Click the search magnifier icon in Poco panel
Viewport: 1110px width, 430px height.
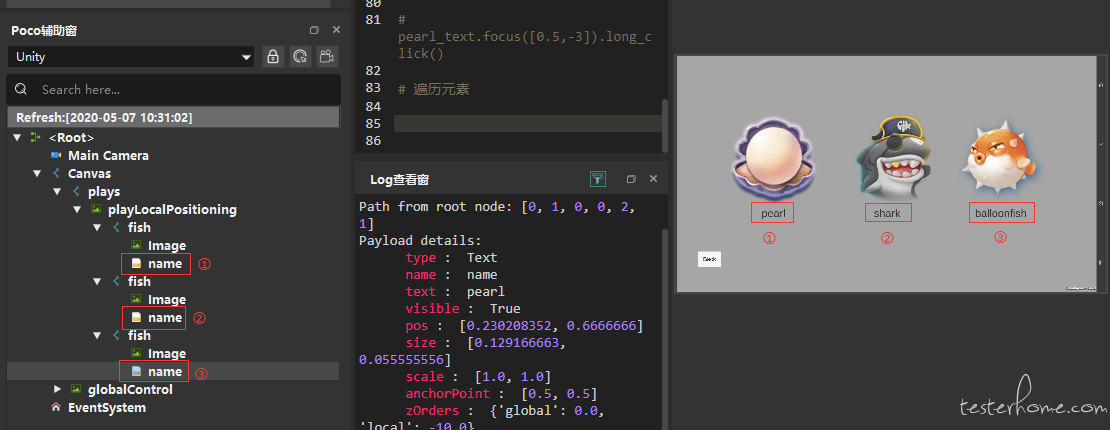[21, 89]
